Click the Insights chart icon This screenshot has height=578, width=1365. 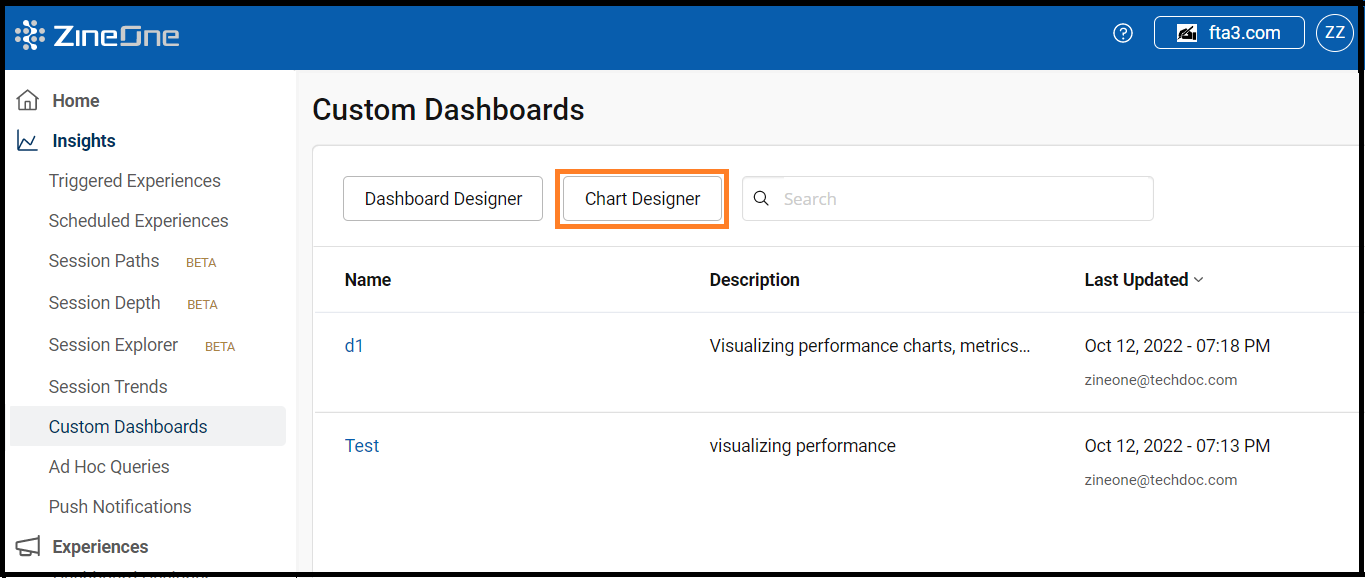click(x=27, y=140)
